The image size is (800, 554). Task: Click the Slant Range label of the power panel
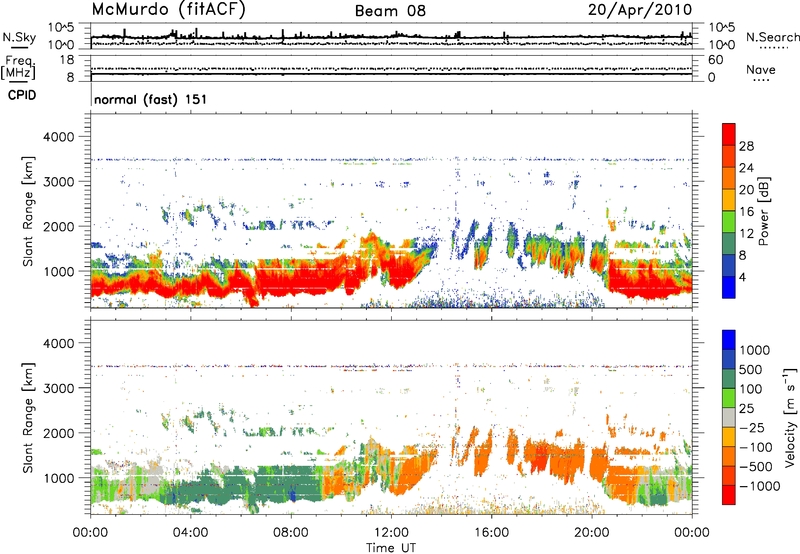tap(28, 211)
